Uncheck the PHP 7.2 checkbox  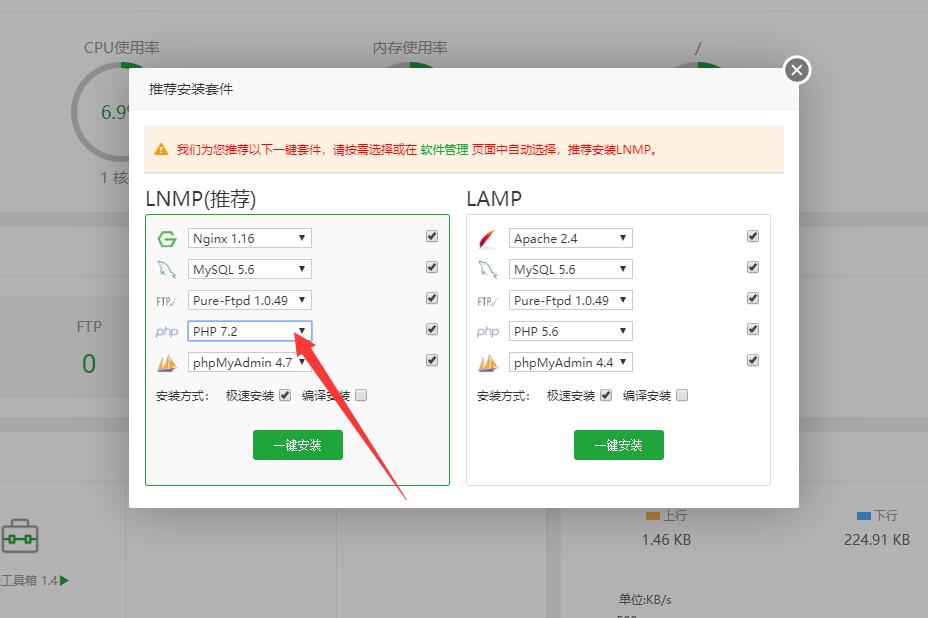tap(432, 329)
